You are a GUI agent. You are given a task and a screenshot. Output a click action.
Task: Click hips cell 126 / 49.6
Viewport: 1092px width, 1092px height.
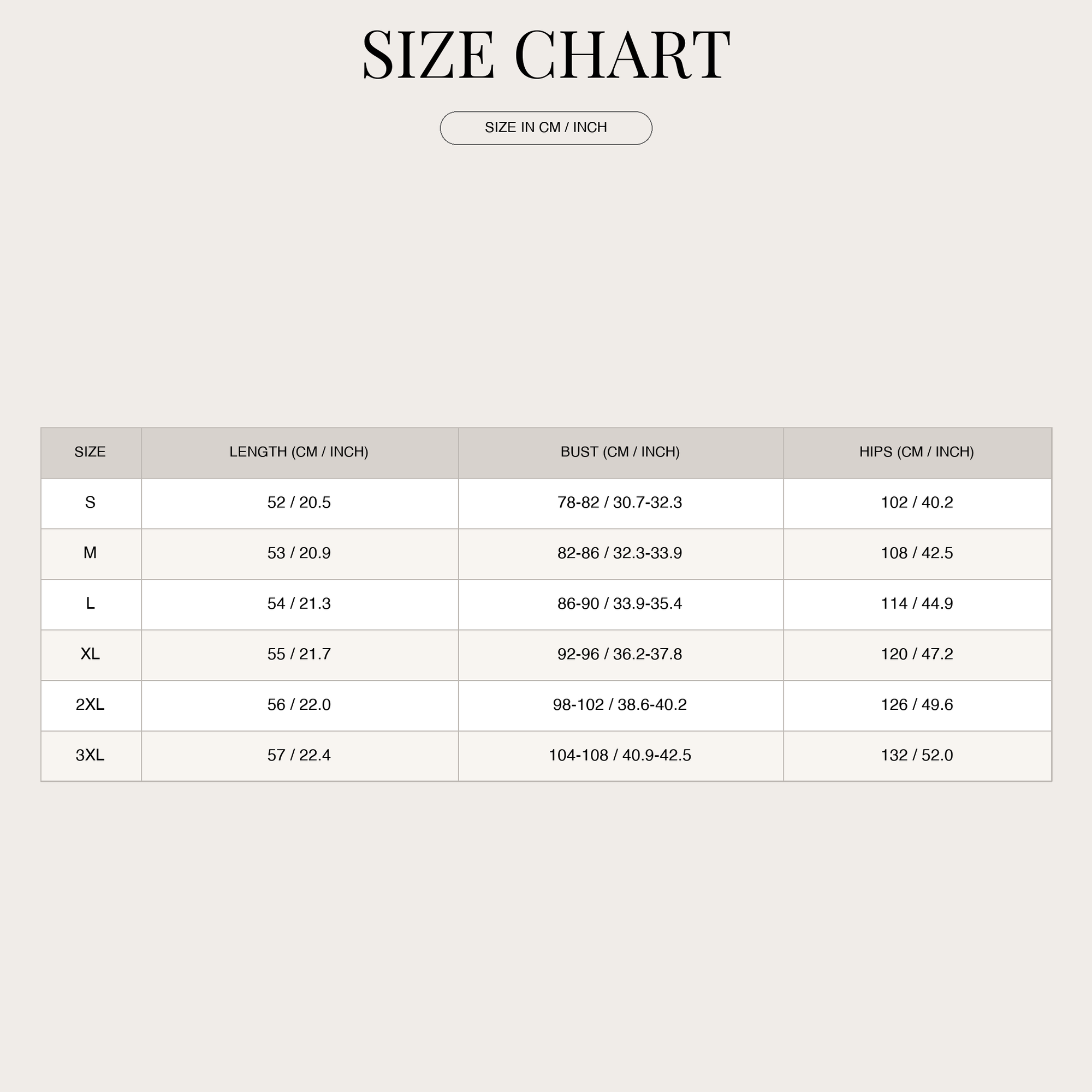(x=917, y=705)
